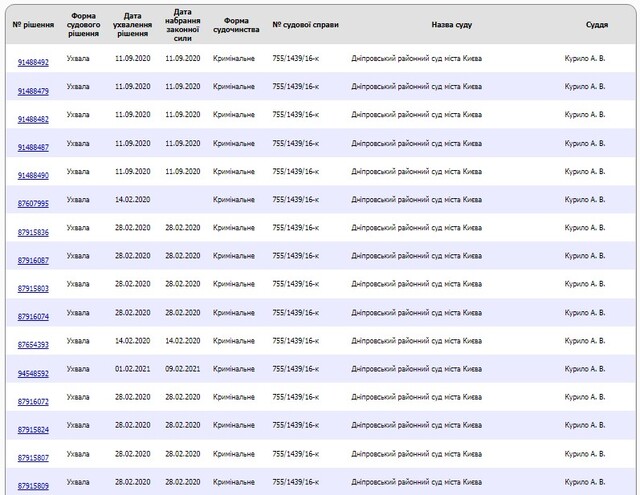Image resolution: width=640 pixels, height=495 pixels.
Task: Click the 'Назва суду' column header
Action: [451, 25]
